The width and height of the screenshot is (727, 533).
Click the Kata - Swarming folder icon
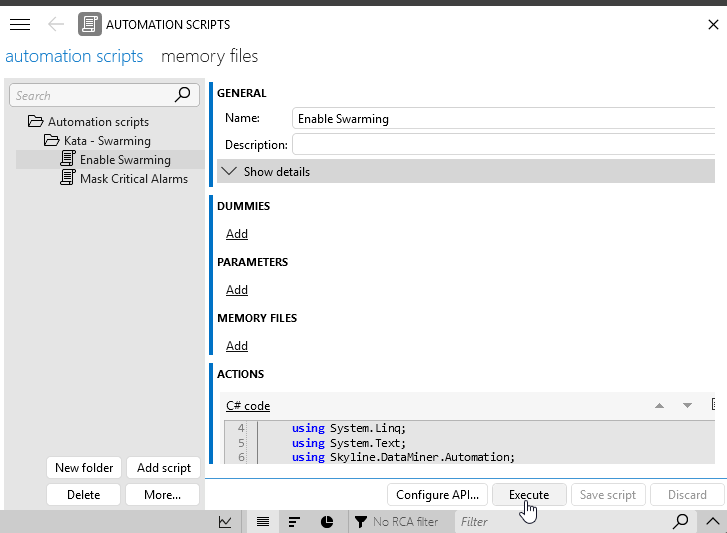coord(51,140)
